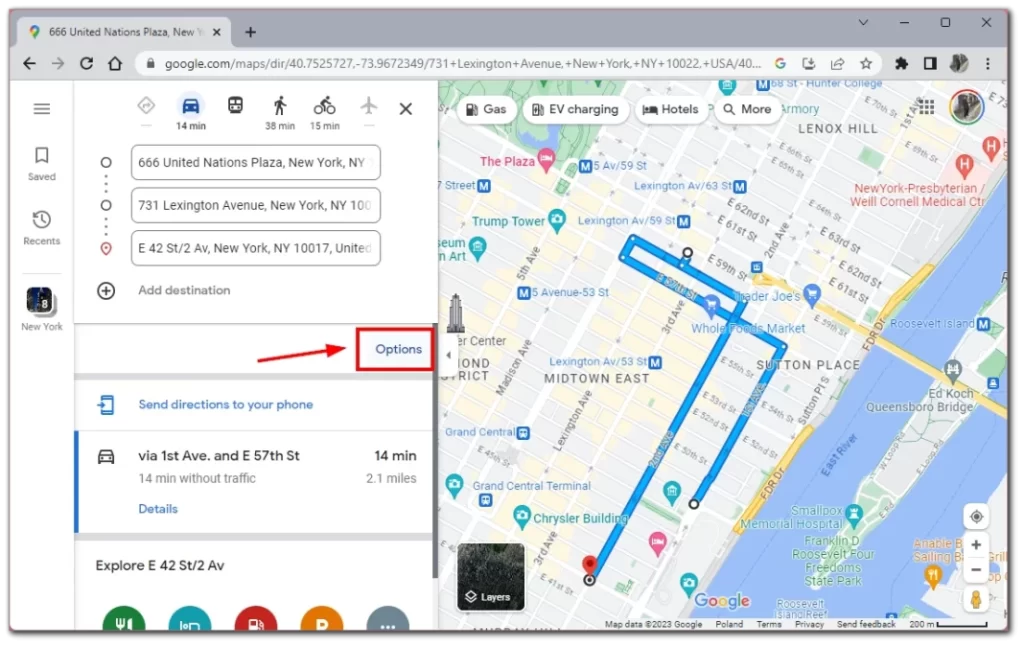Open the hamburger menu in Maps
The height and width of the screenshot is (646, 1024).
pyautogui.click(x=42, y=108)
